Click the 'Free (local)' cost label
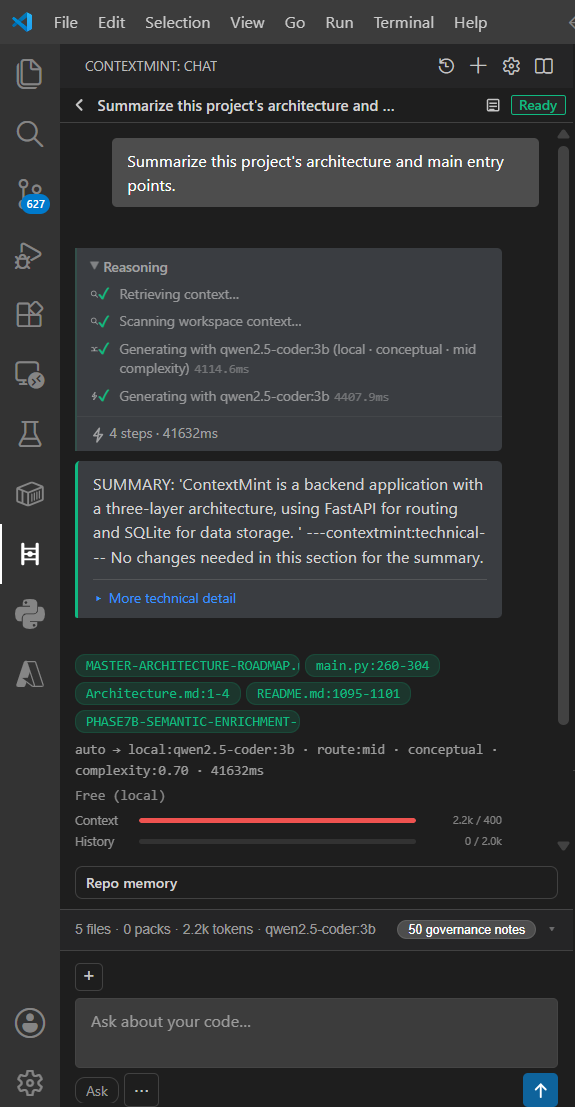This screenshot has height=1107, width=575. point(120,796)
